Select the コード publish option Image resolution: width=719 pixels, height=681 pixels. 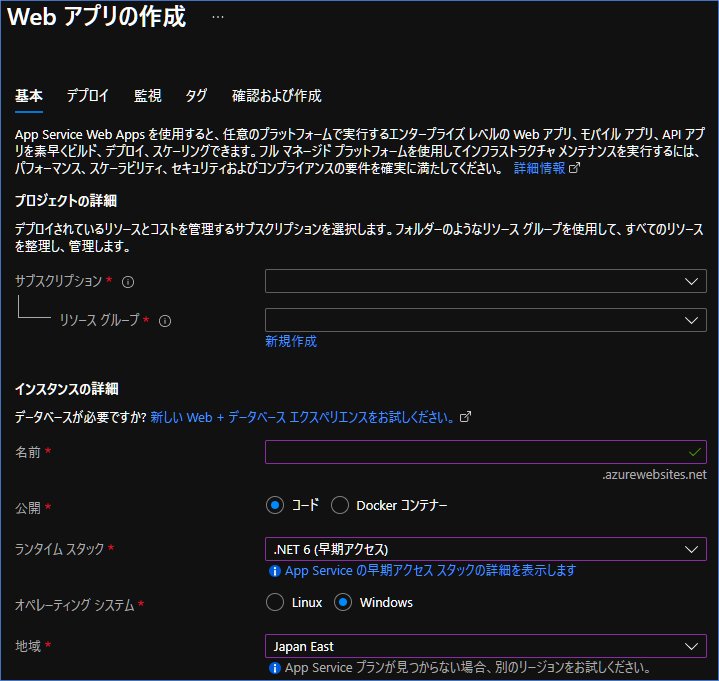pyautogui.click(x=275, y=505)
